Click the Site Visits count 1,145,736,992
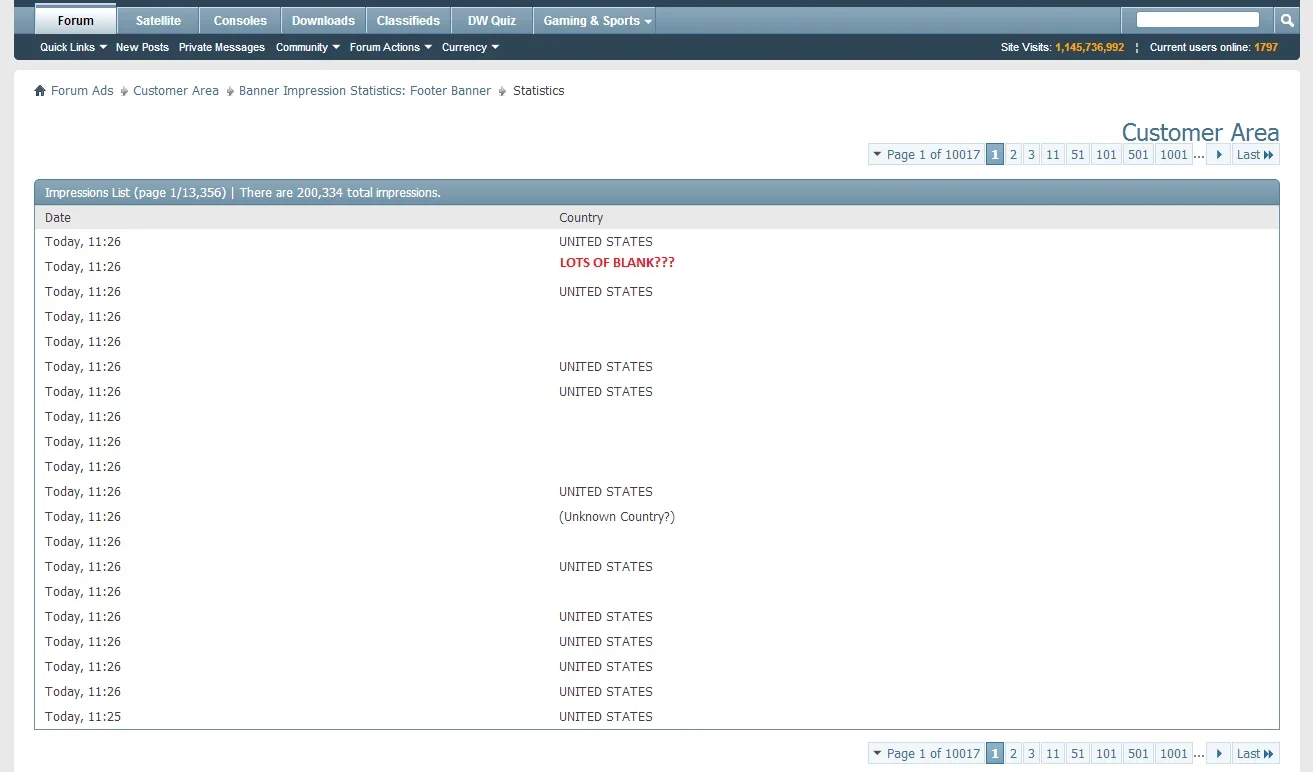Image resolution: width=1313 pixels, height=772 pixels. click(1090, 47)
